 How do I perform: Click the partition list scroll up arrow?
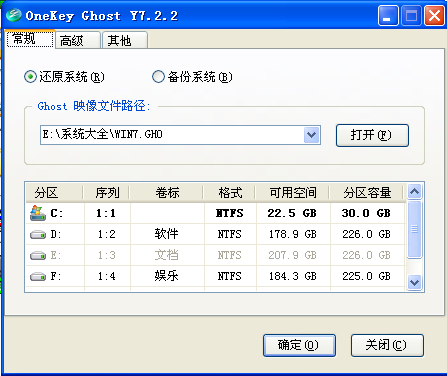(x=414, y=192)
